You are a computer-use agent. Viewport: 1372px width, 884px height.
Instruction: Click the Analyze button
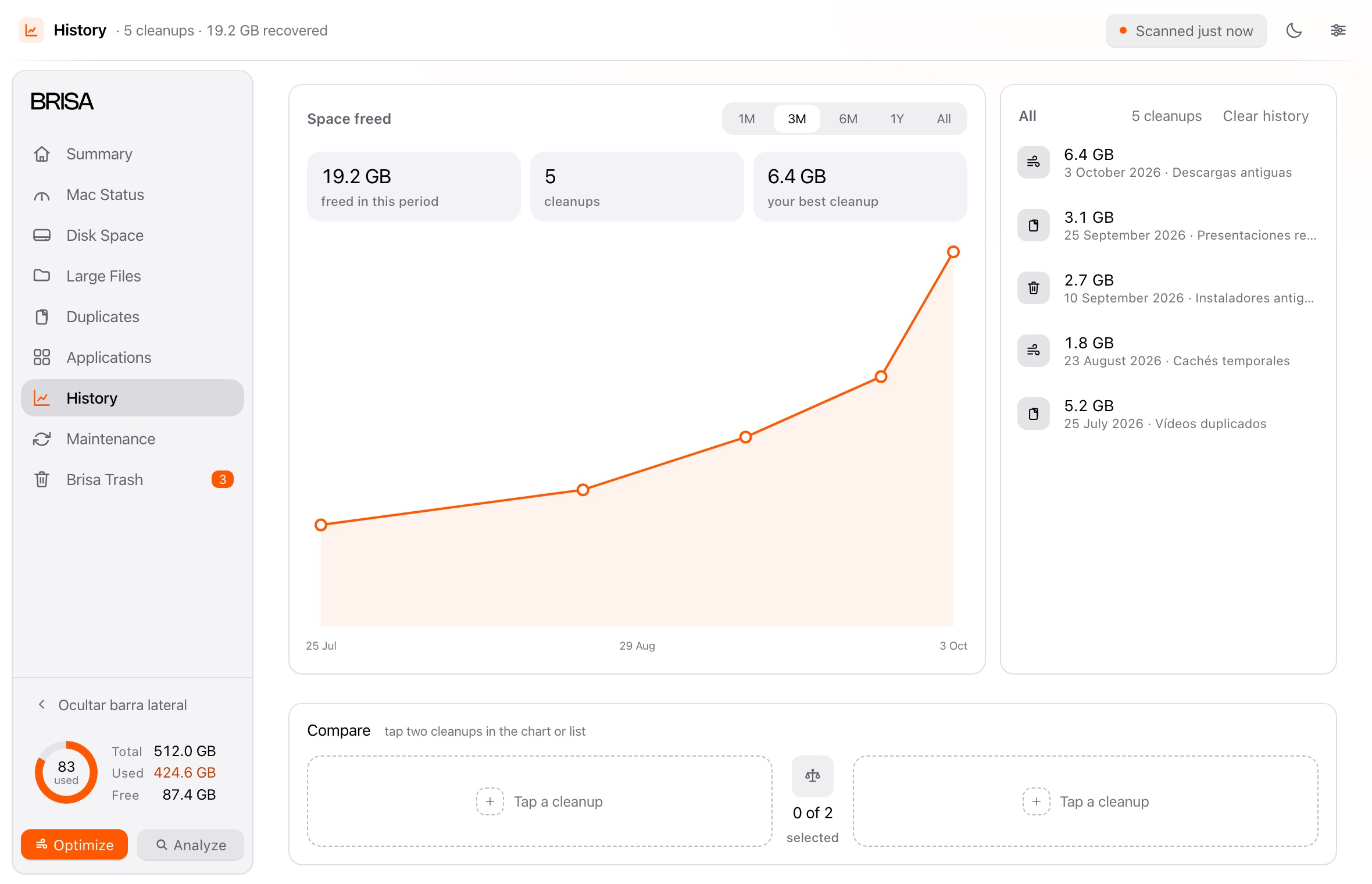click(x=191, y=844)
